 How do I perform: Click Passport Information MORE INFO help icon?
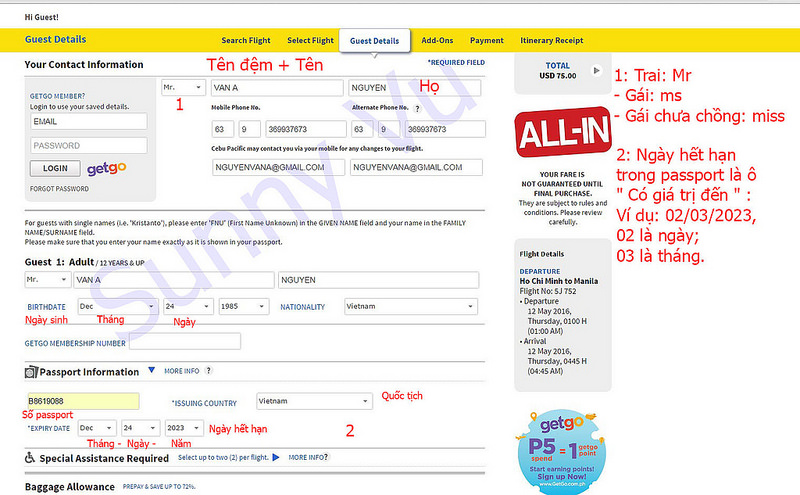(x=208, y=370)
